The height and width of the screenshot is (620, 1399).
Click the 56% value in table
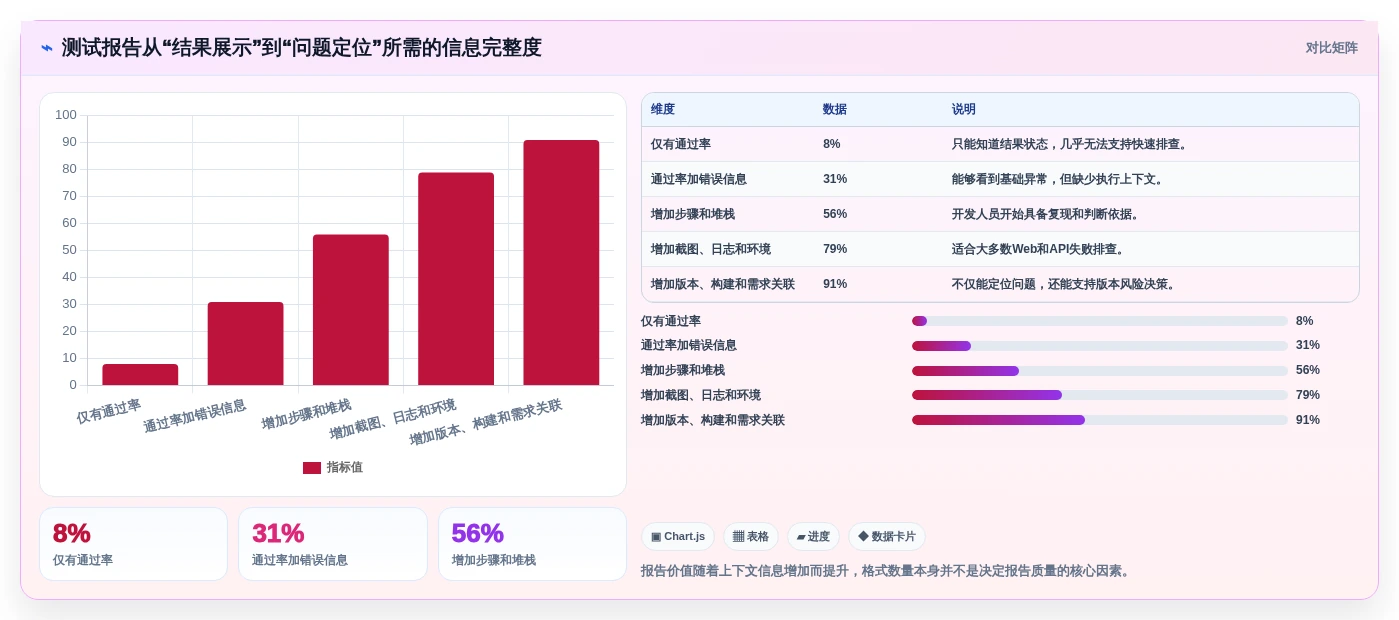coord(835,214)
